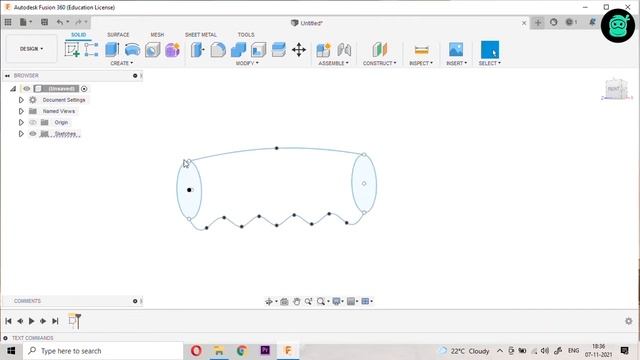Undo the last action
The width and height of the screenshot is (640, 360).
pyautogui.click(x=60, y=22)
